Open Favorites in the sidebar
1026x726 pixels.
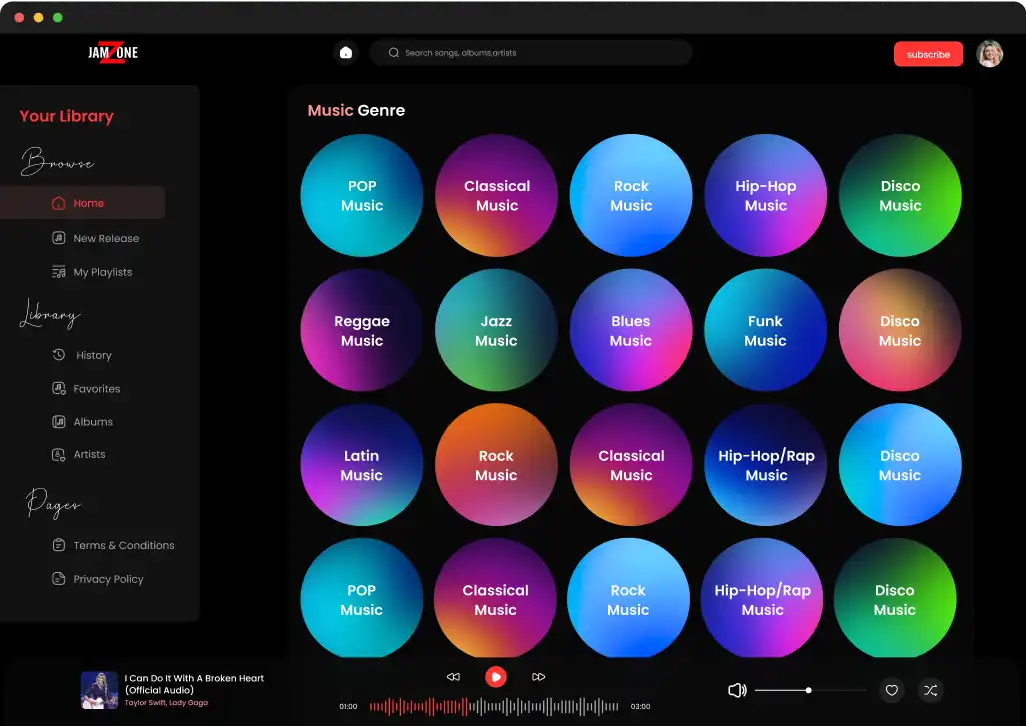click(86, 389)
